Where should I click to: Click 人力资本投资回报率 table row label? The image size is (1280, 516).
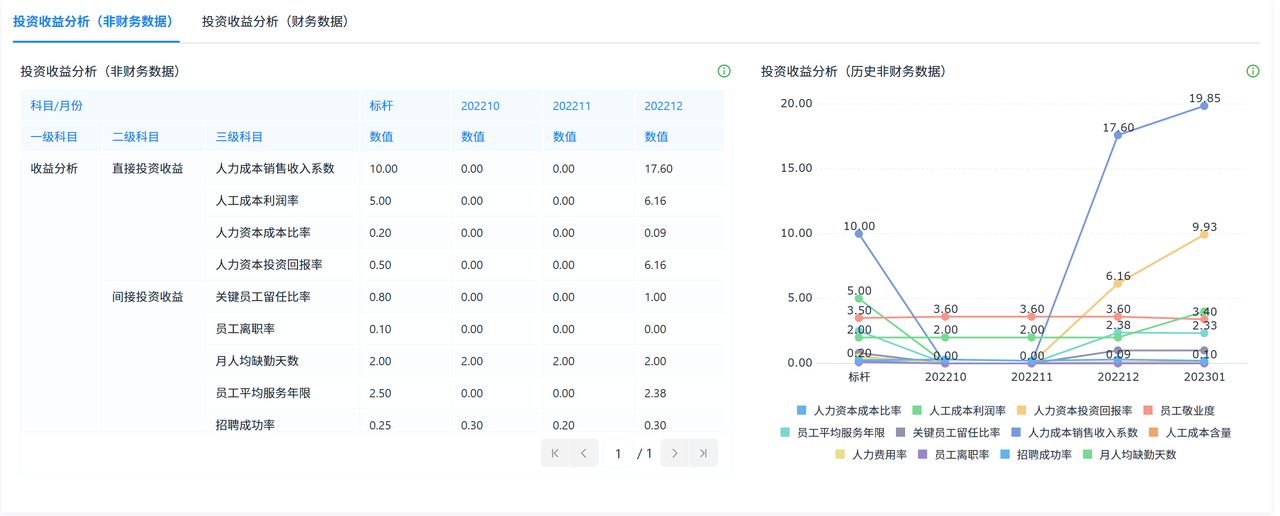point(269,265)
